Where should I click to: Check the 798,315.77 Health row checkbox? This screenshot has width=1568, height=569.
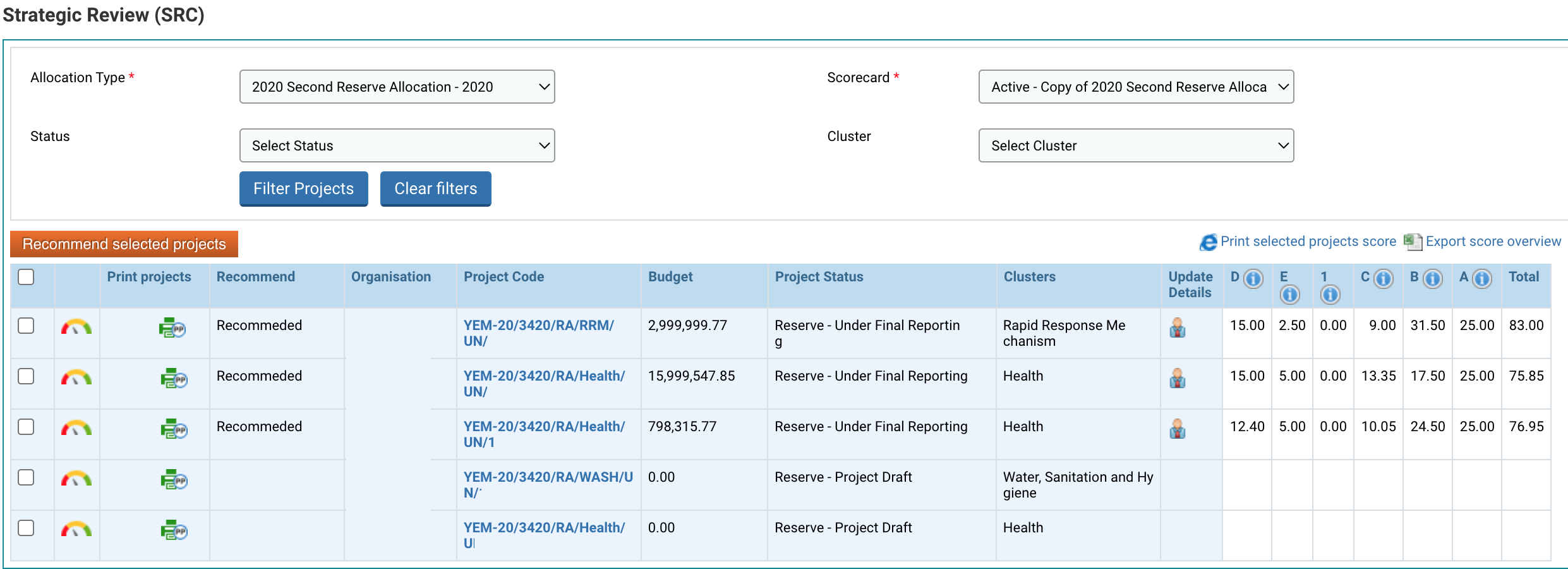click(26, 427)
